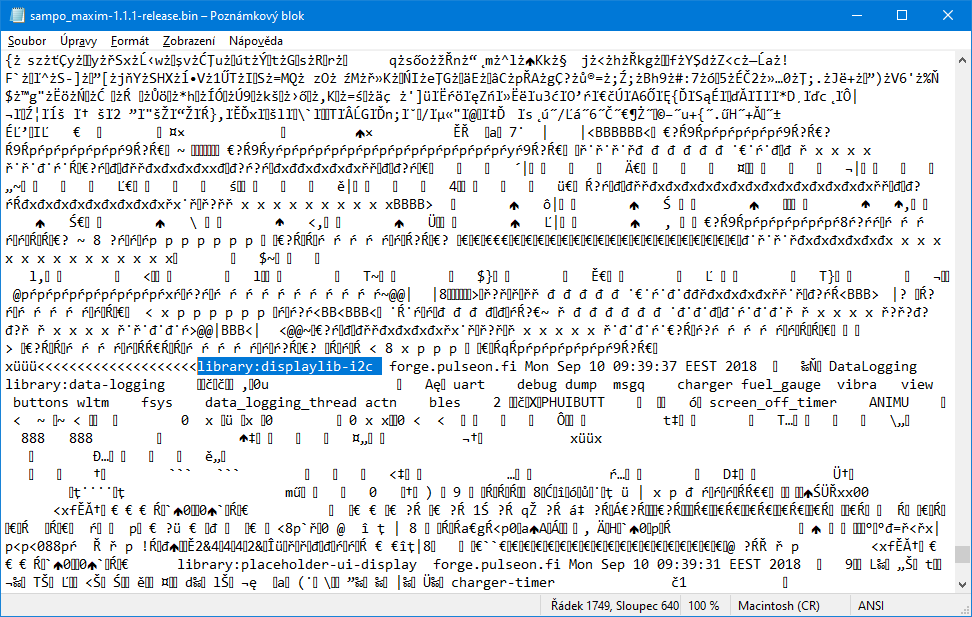Click forge.pulseon.fi before 09:39:37 timestamp

click(x=453, y=366)
